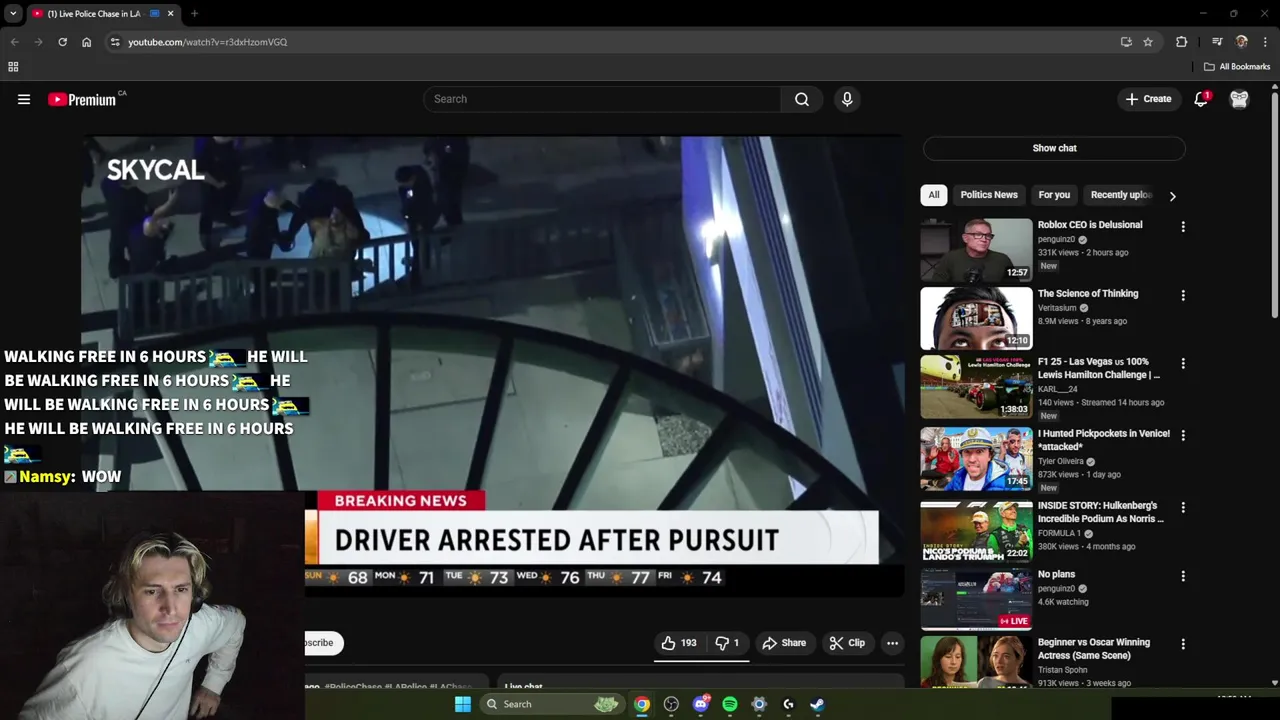Open the YouTube hamburger guide menu
This screenshot has height=720, width=1280.
24,99
